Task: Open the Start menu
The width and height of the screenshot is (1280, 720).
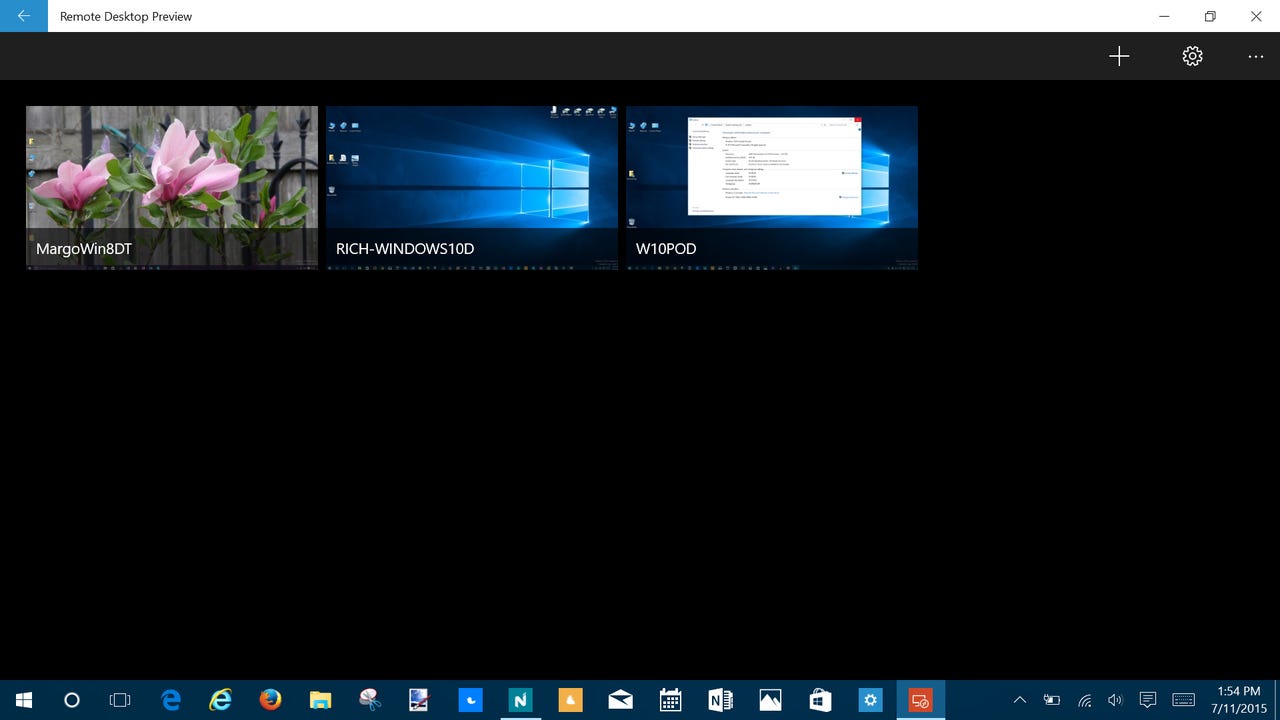Action: [21, 699]
